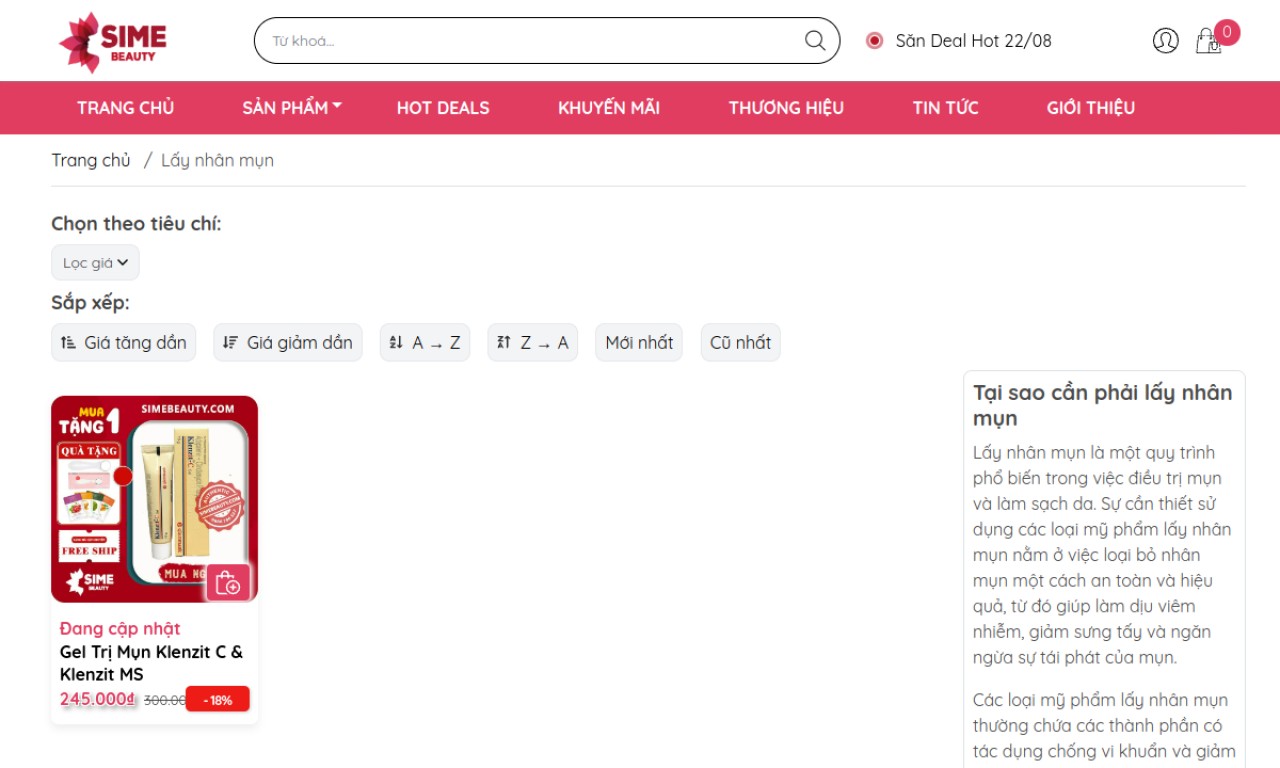The height and width of the screenshot is (768, 1280).
Task: Open the Hot Deals menu item
Action: (x=443, y=108)
